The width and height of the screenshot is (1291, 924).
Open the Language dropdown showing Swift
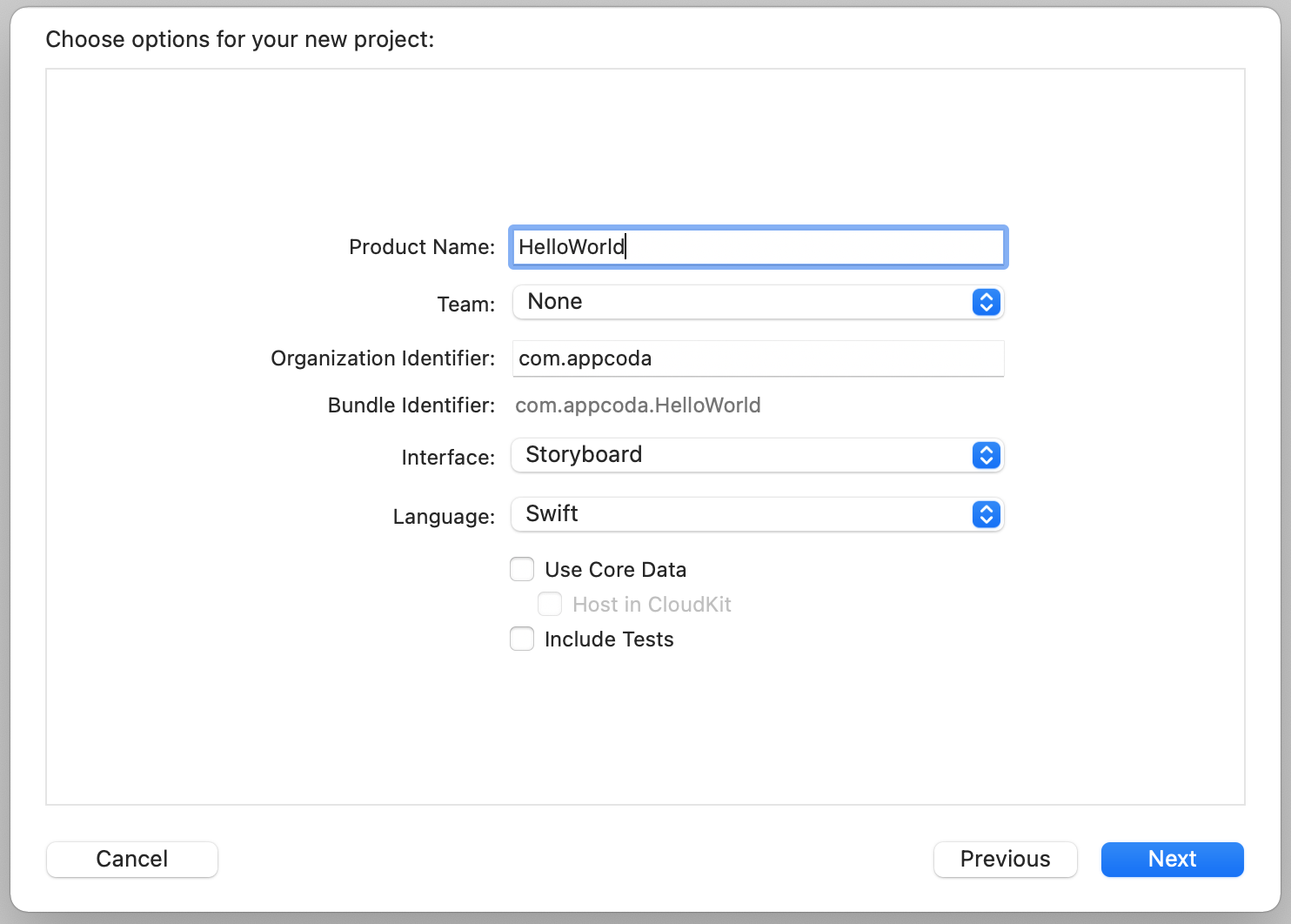pos(748,514)
